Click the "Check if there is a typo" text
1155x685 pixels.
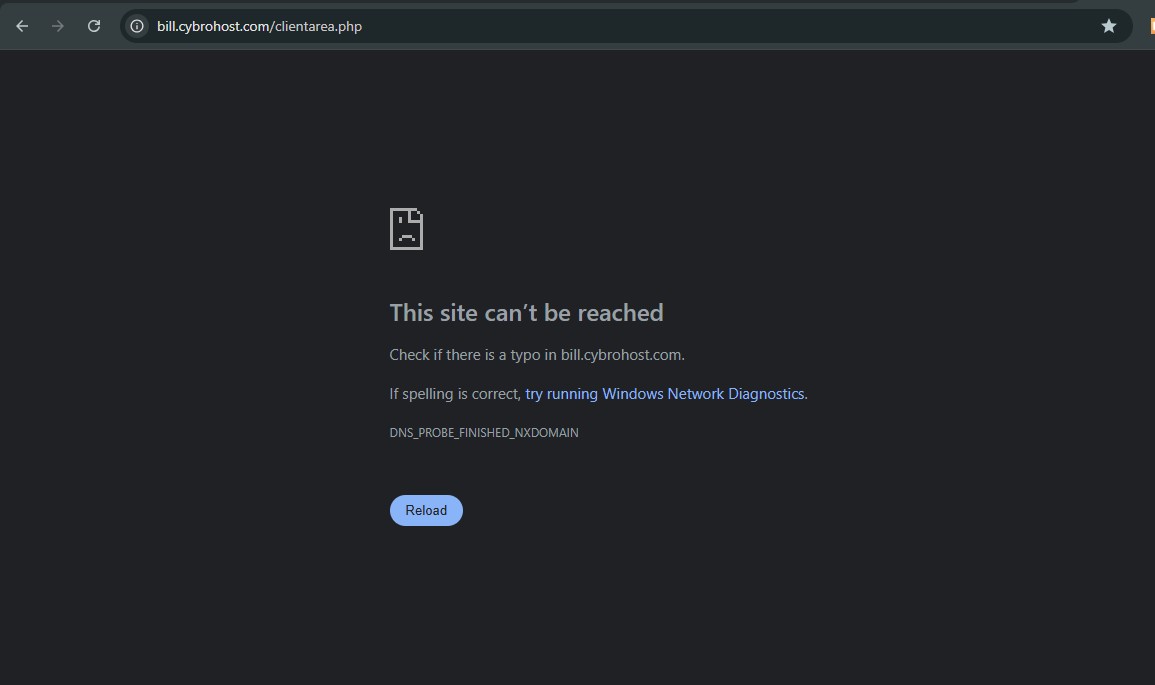tap(537, 355)
